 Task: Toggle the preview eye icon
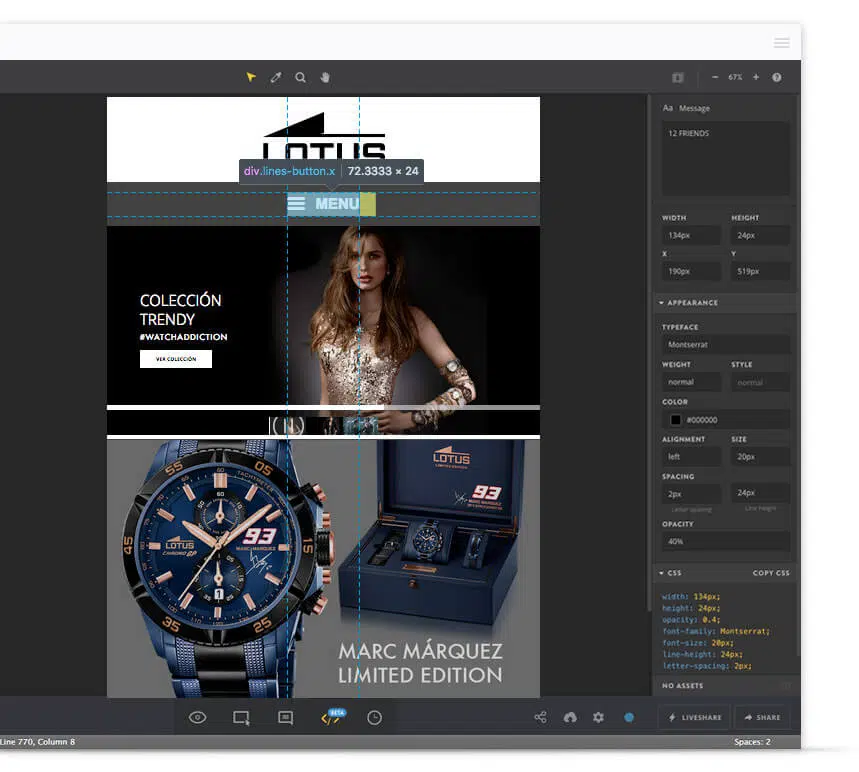tap(198, 717)
